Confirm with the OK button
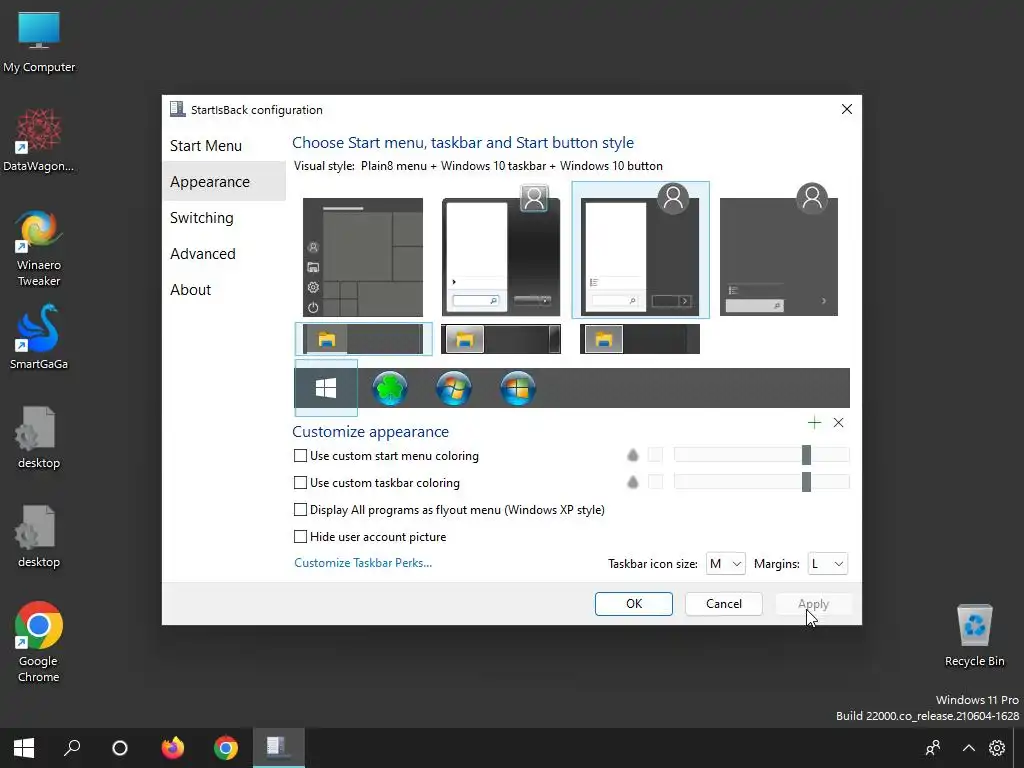Screen dimensions: 1024x768 (633, 604)
